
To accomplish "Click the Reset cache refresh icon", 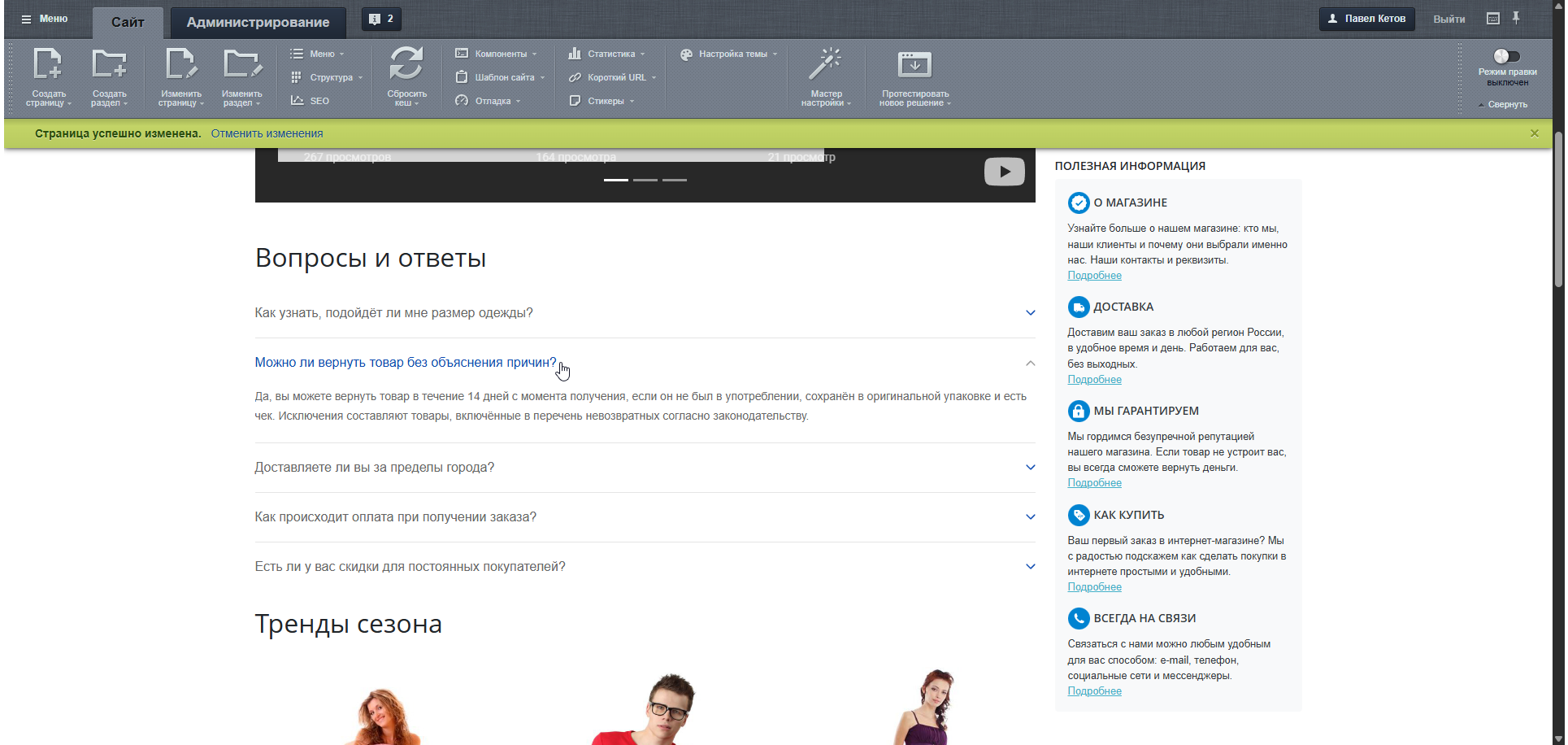I will pyautogui.click(x=406, y=65).
